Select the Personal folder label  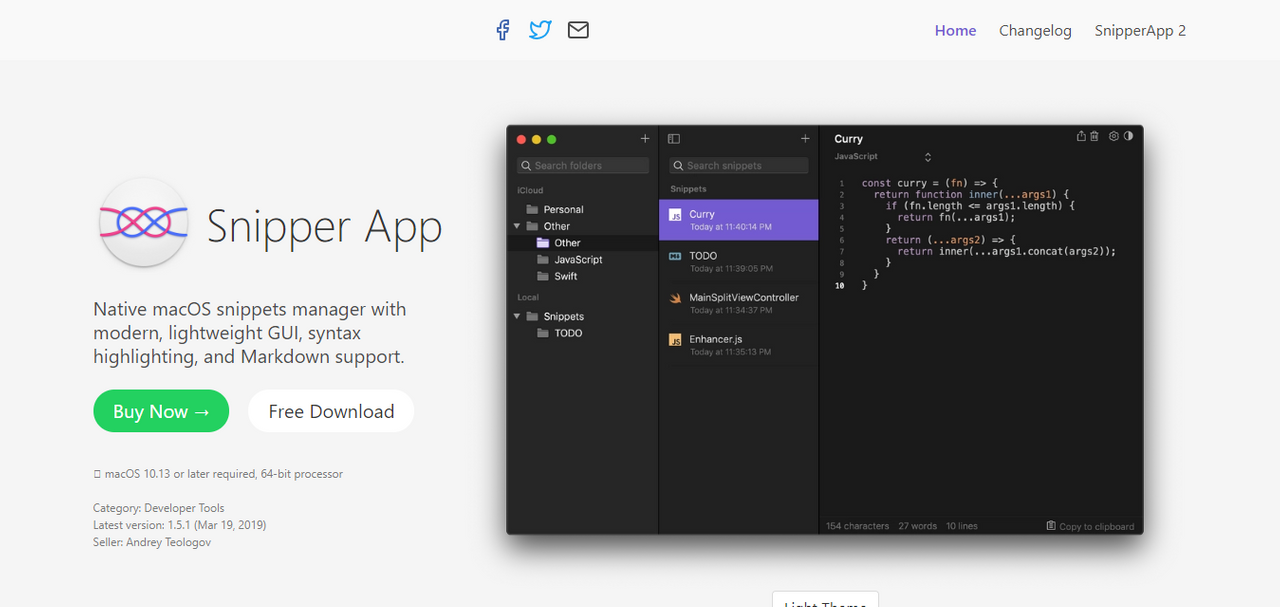[x=563, y=209]
